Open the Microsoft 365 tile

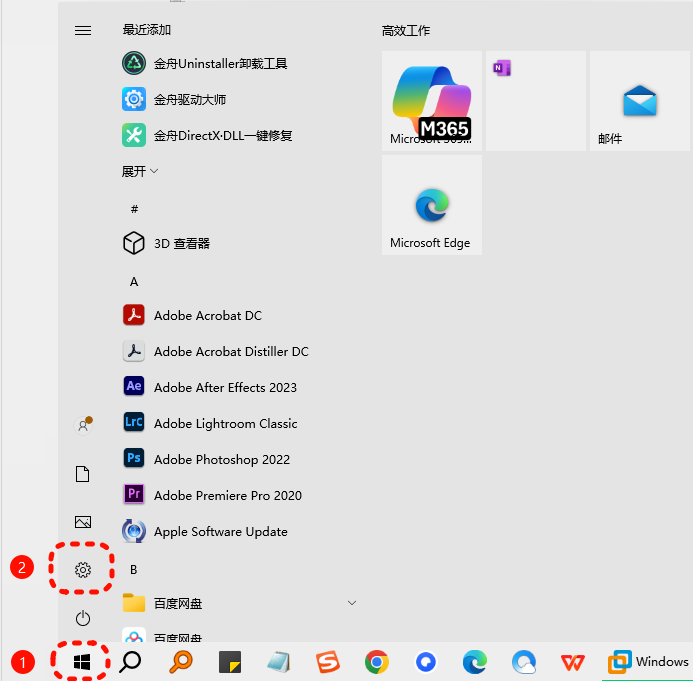[432, 101]
